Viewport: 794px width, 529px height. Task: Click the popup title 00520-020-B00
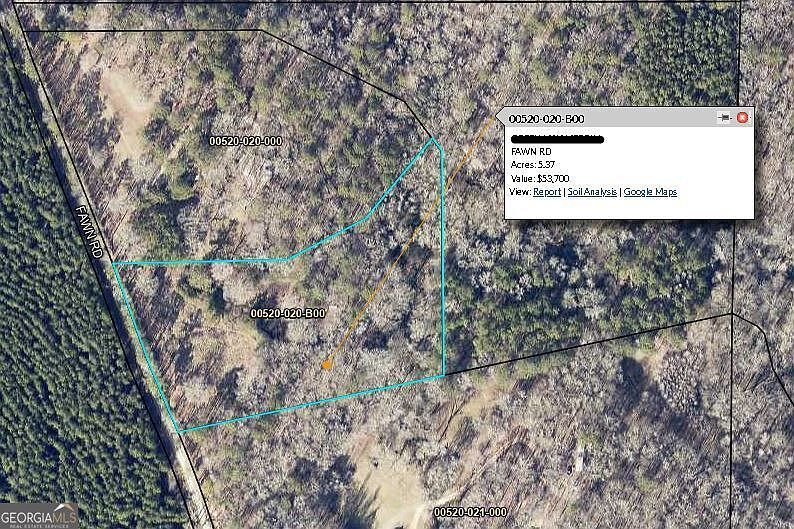546,119
